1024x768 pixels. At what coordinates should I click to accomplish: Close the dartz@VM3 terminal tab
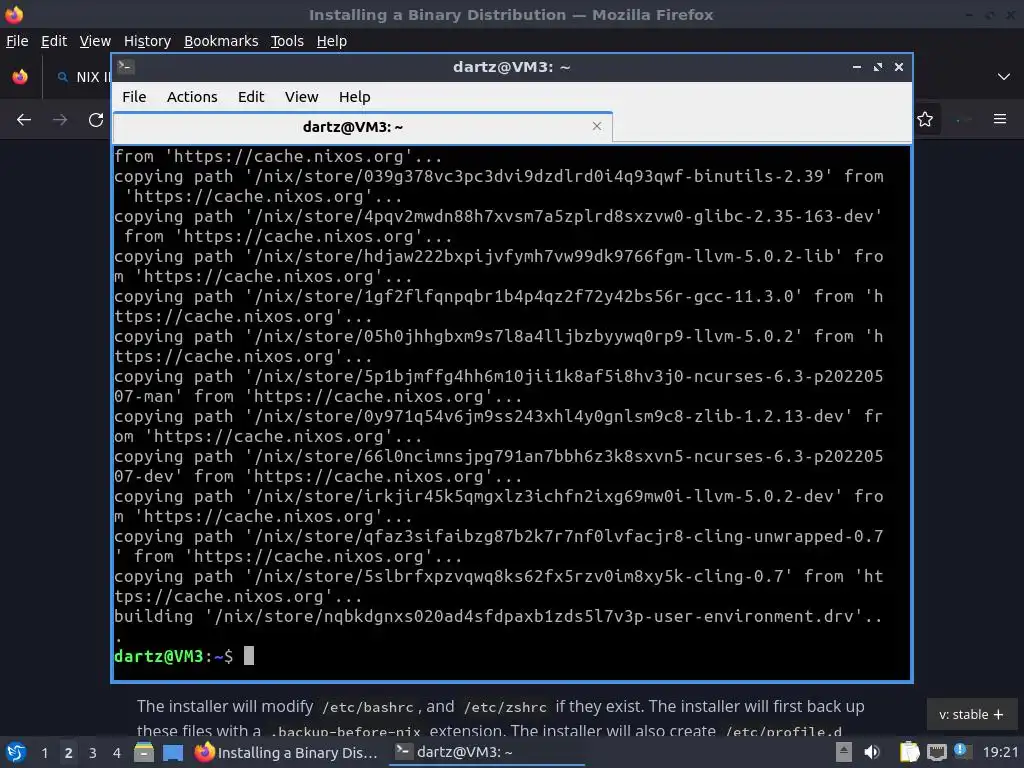(596, 126)
